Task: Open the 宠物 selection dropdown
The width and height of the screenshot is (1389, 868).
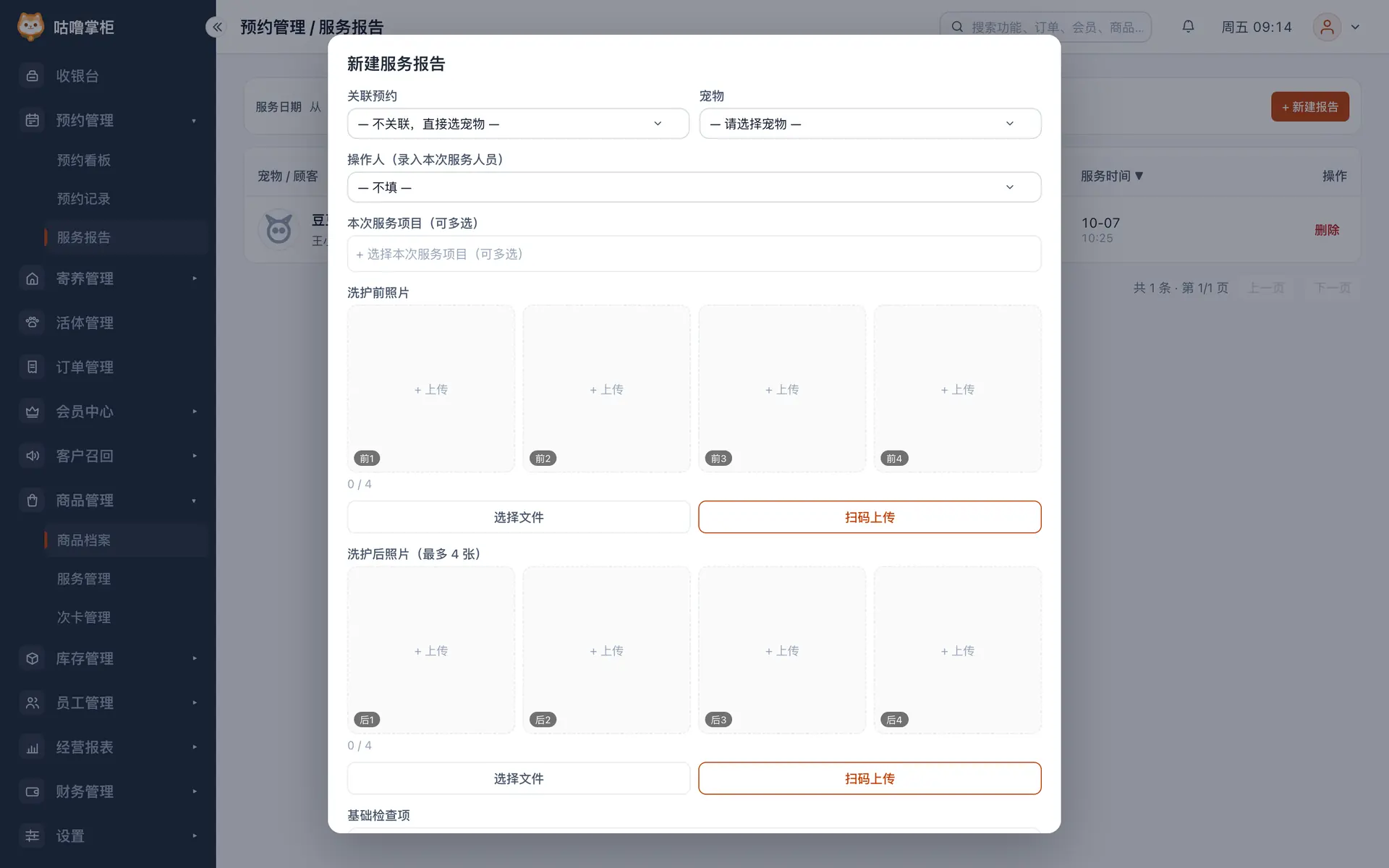Action: pyautogui.click(x=870, y=124)
